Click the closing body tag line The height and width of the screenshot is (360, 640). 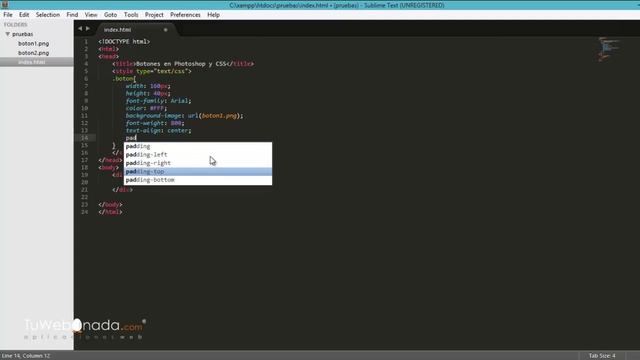point(110,205)
